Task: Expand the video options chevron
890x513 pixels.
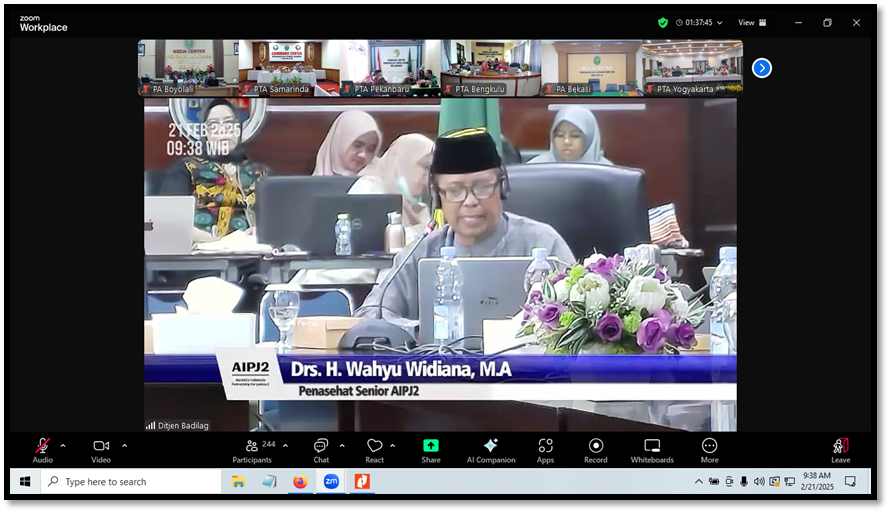Action: tap(124, 445)
